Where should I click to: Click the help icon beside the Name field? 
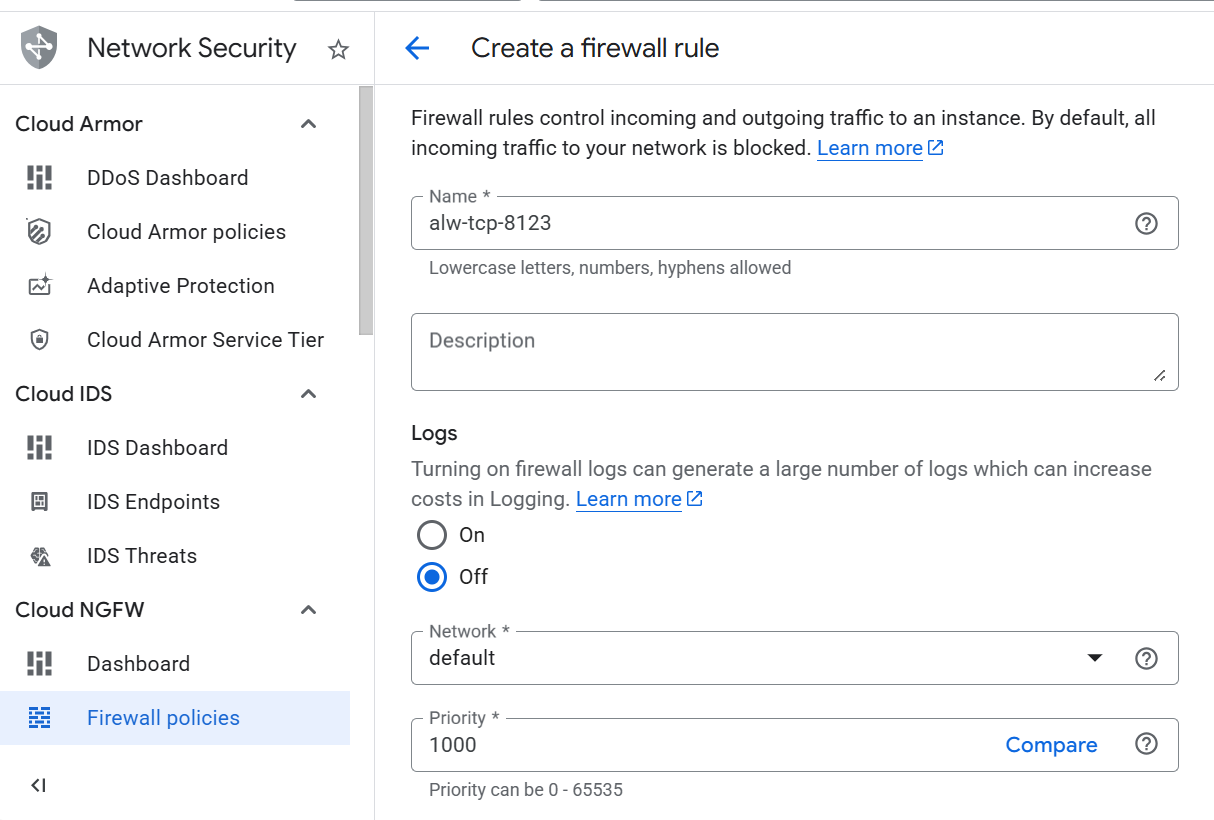(1146, 223)
